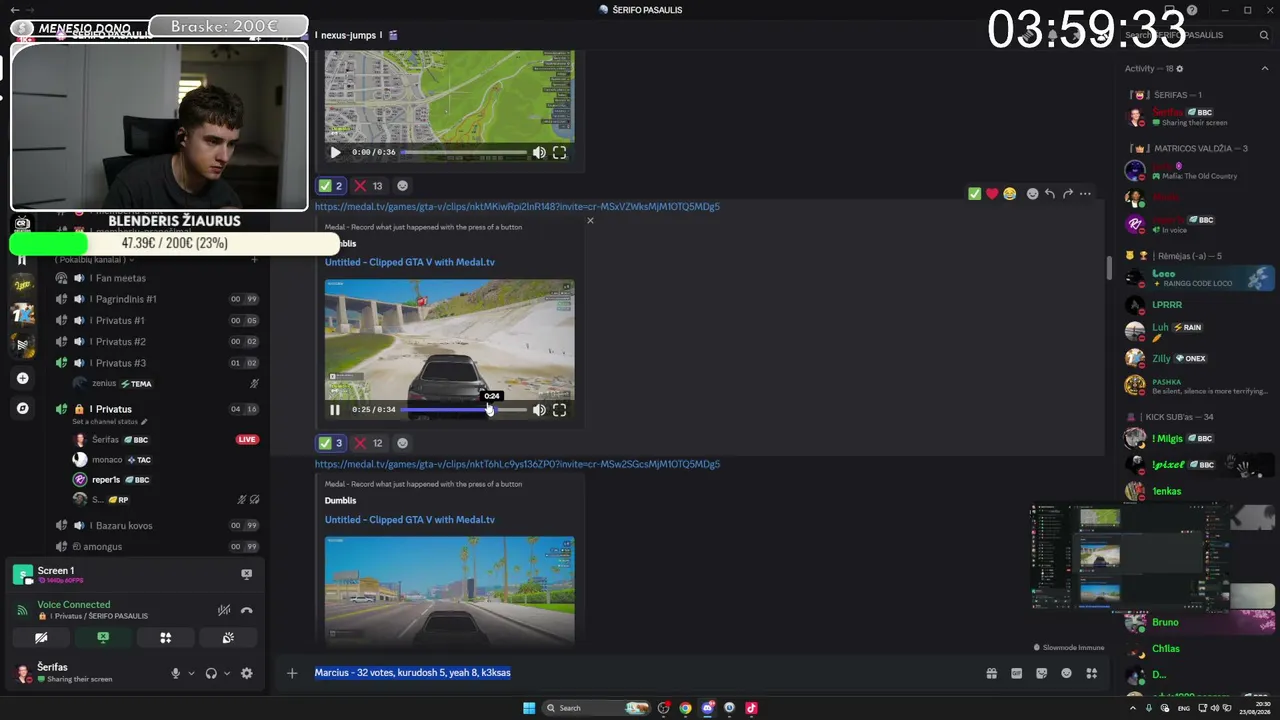Image resolution: width=1280 pixels, height=720 pixels.
Task: Toggle screen share button in voice panel
Action: pyautogui.click(x=103, y=638)
